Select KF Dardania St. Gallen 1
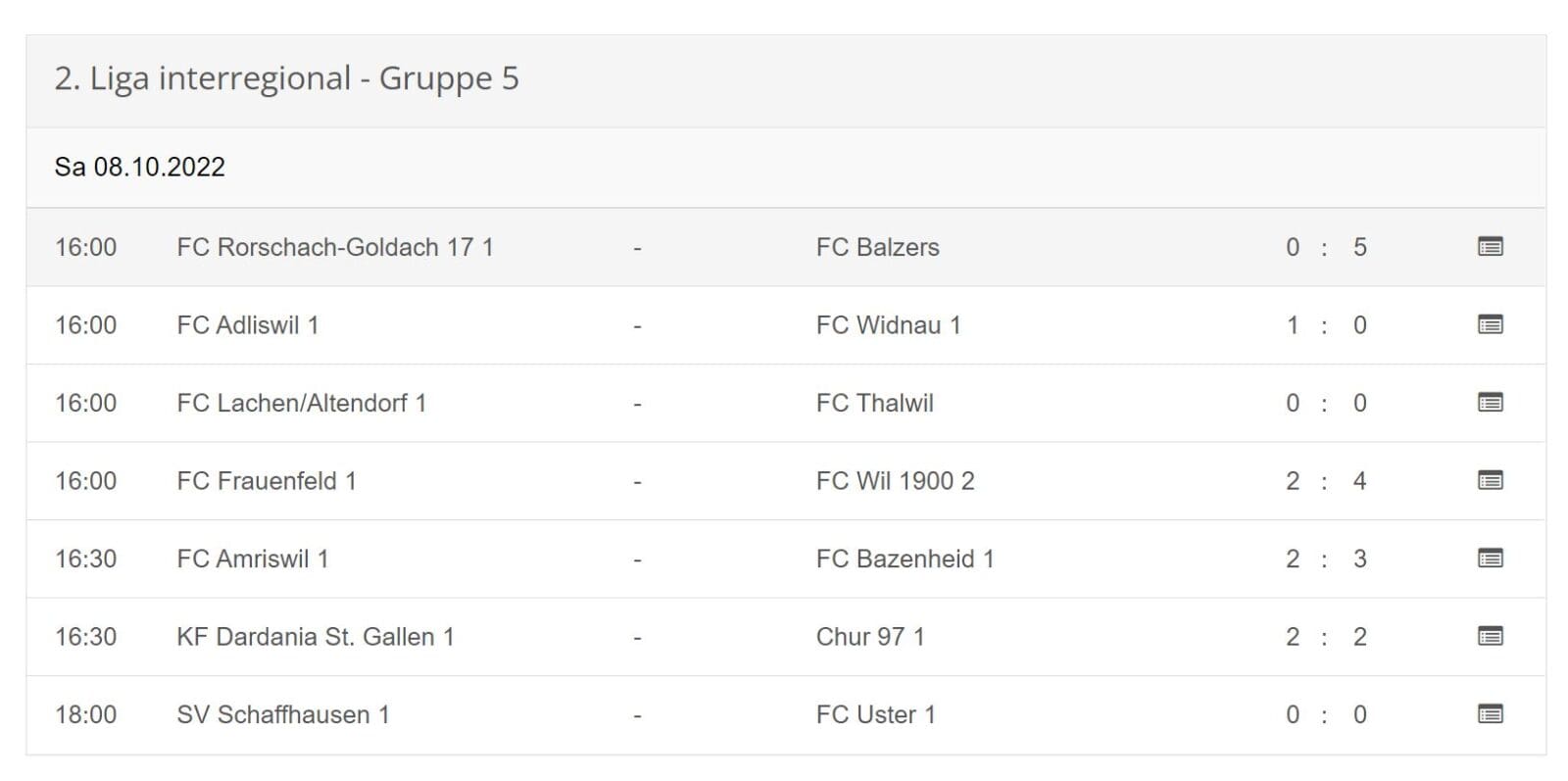1568x781 pixels. coord(315,637)
